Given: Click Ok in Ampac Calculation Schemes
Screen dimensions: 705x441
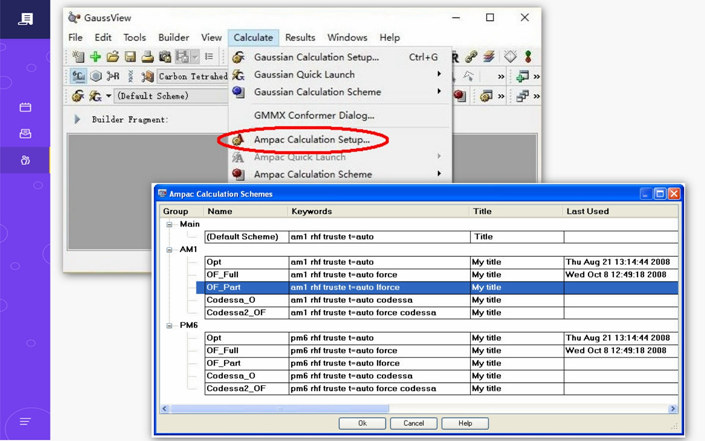Looking at the screenshot, I should click(x=362, y=423).
